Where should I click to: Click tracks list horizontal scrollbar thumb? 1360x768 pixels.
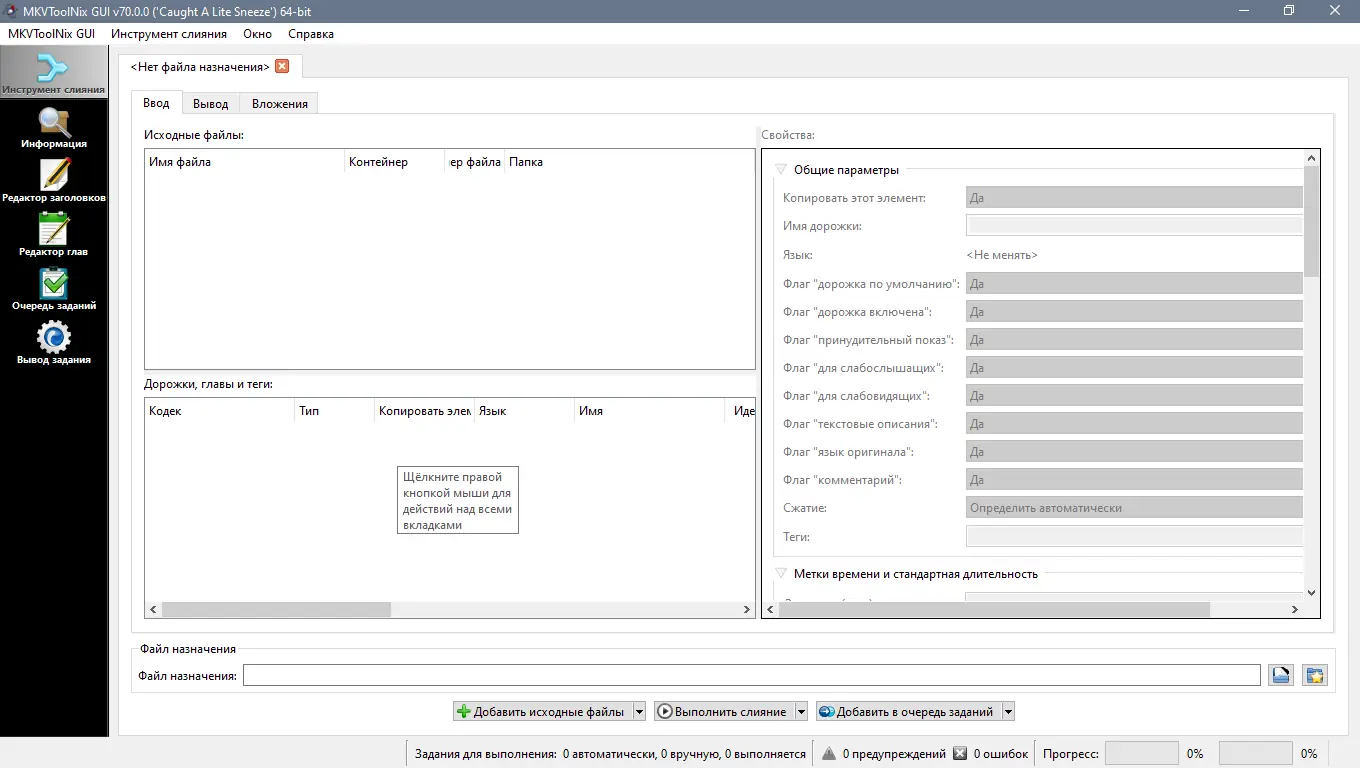[276, 610]
